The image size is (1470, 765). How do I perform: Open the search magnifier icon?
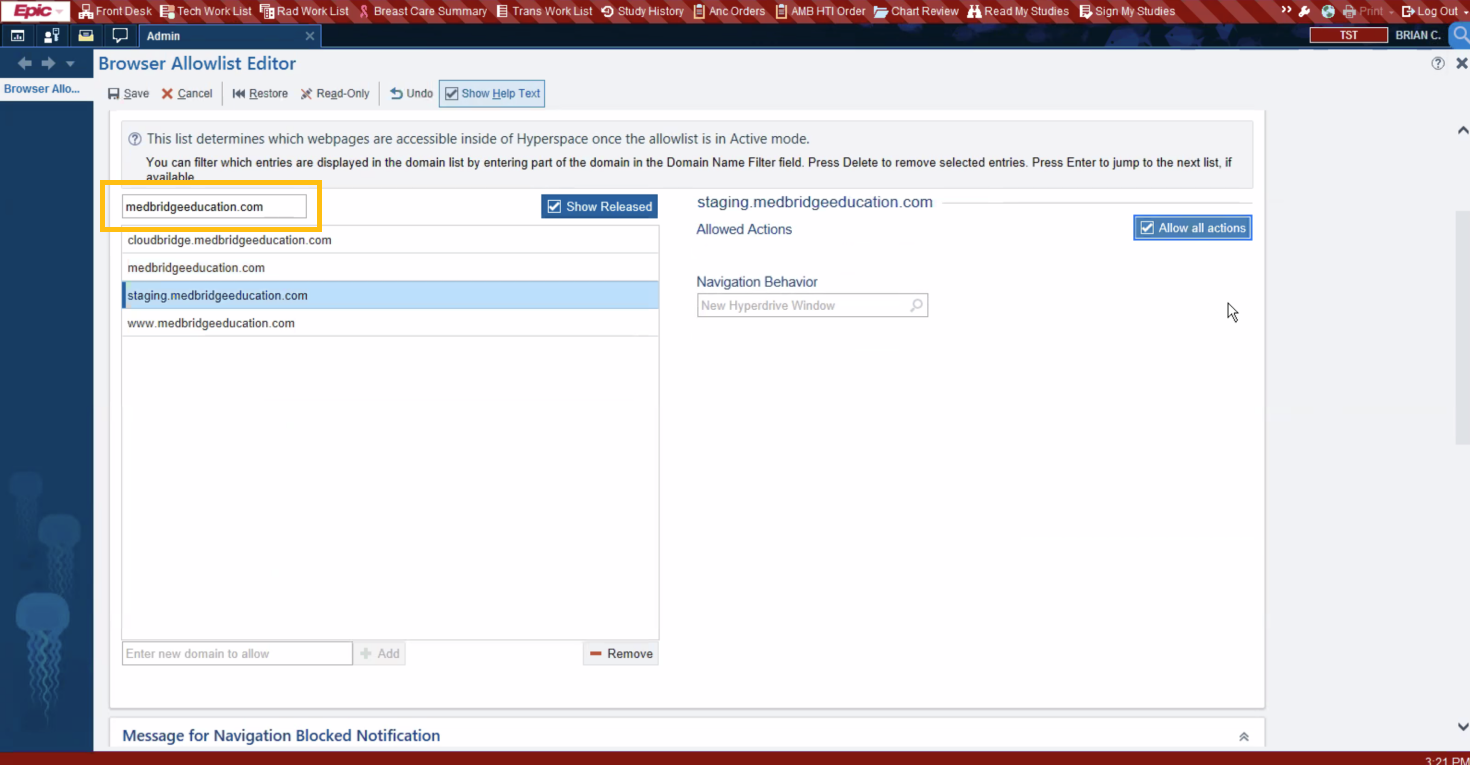pos(1459,35)
